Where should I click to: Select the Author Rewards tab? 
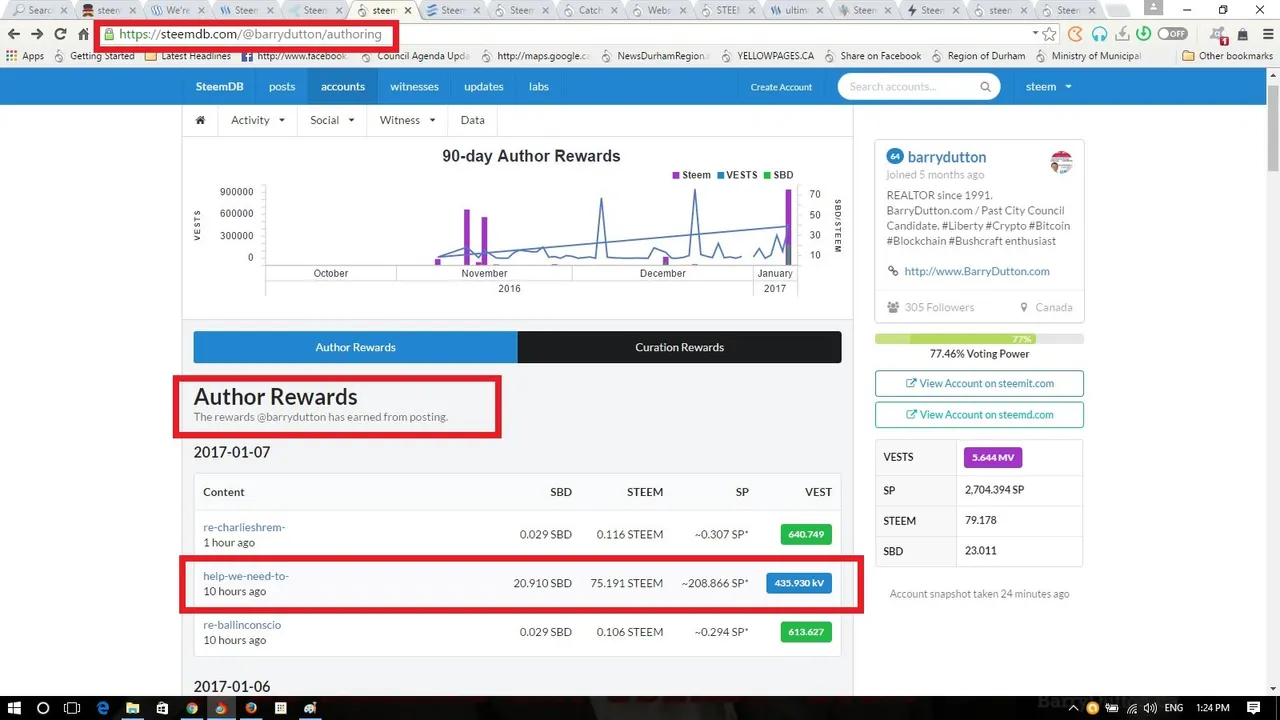pyautogui.click(x=356, y=347)
